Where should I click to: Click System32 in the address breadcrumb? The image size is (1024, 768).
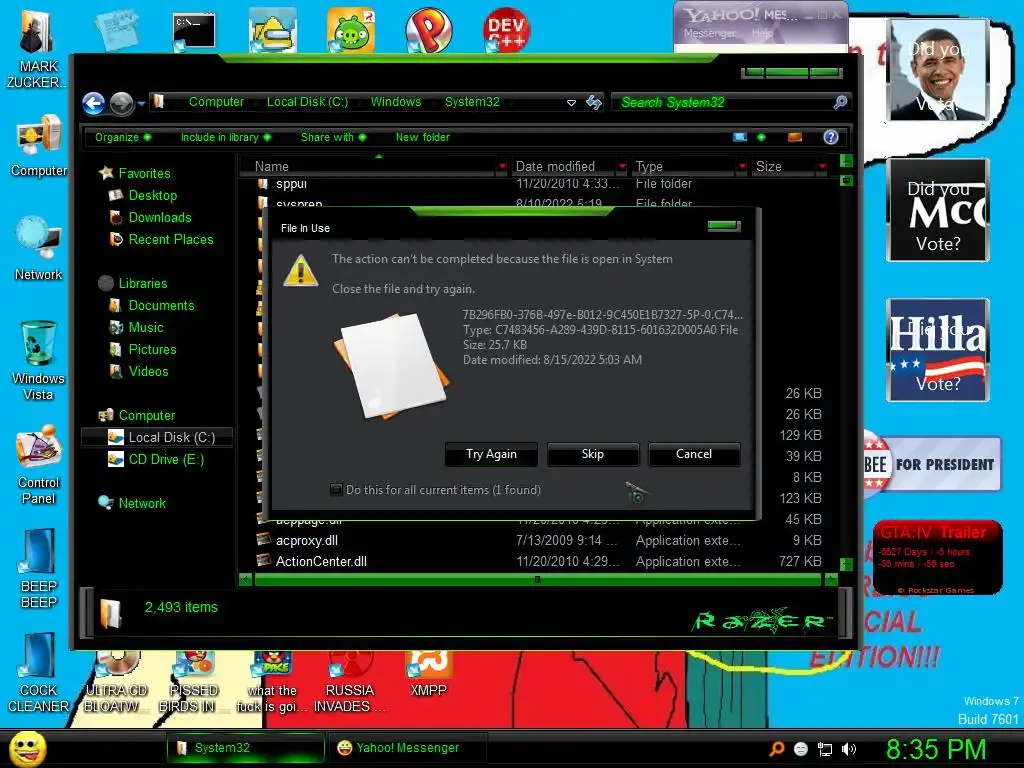(472, 102)
